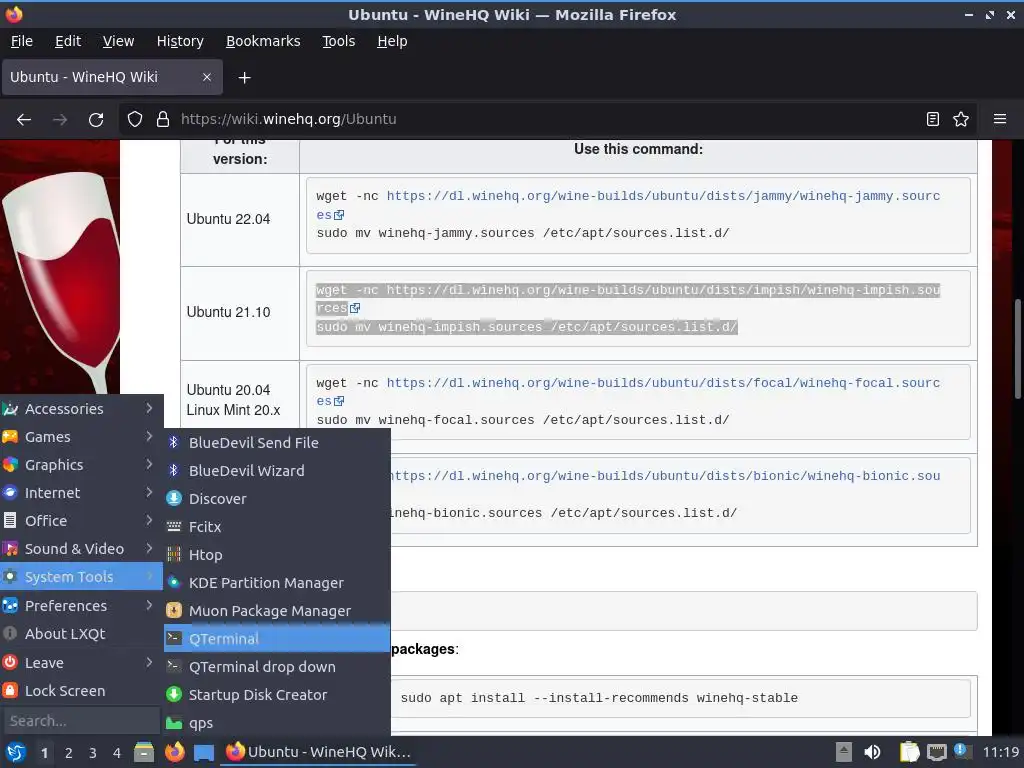Follow the winehq-impish.sources download link

click(x=663, y=289)
